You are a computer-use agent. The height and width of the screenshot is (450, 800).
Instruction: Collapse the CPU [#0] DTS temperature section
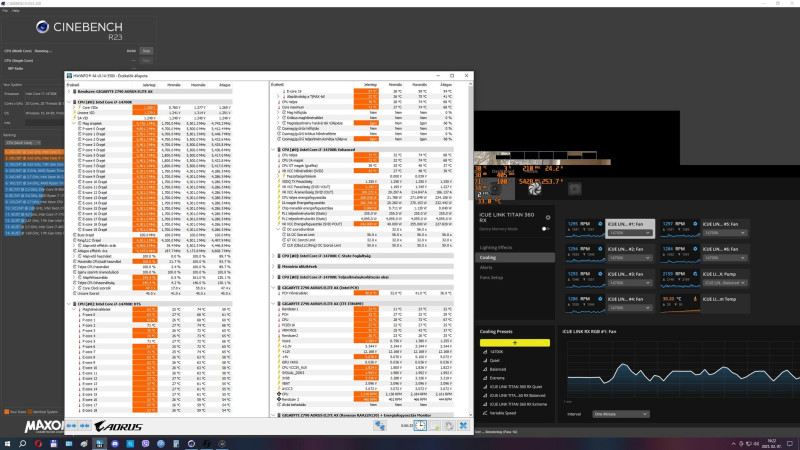[69, 304]
